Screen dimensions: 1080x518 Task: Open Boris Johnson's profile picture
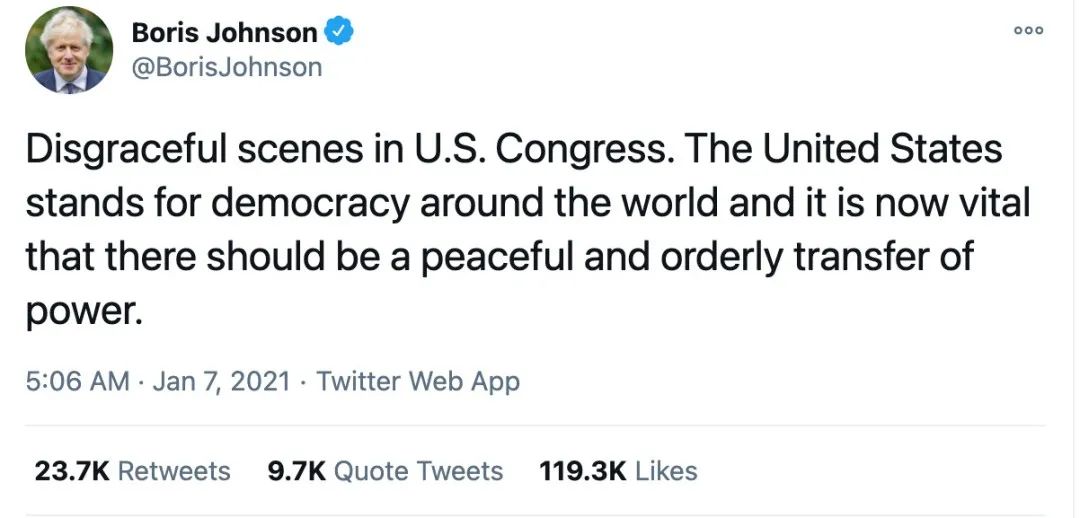click(x=69, y=50)
